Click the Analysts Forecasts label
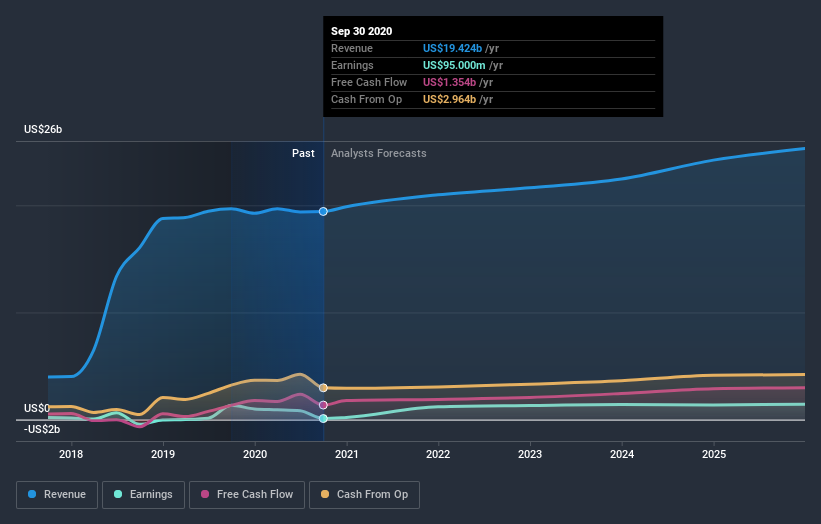Screen dimensions: 821x524 click(x=379, y=153)
